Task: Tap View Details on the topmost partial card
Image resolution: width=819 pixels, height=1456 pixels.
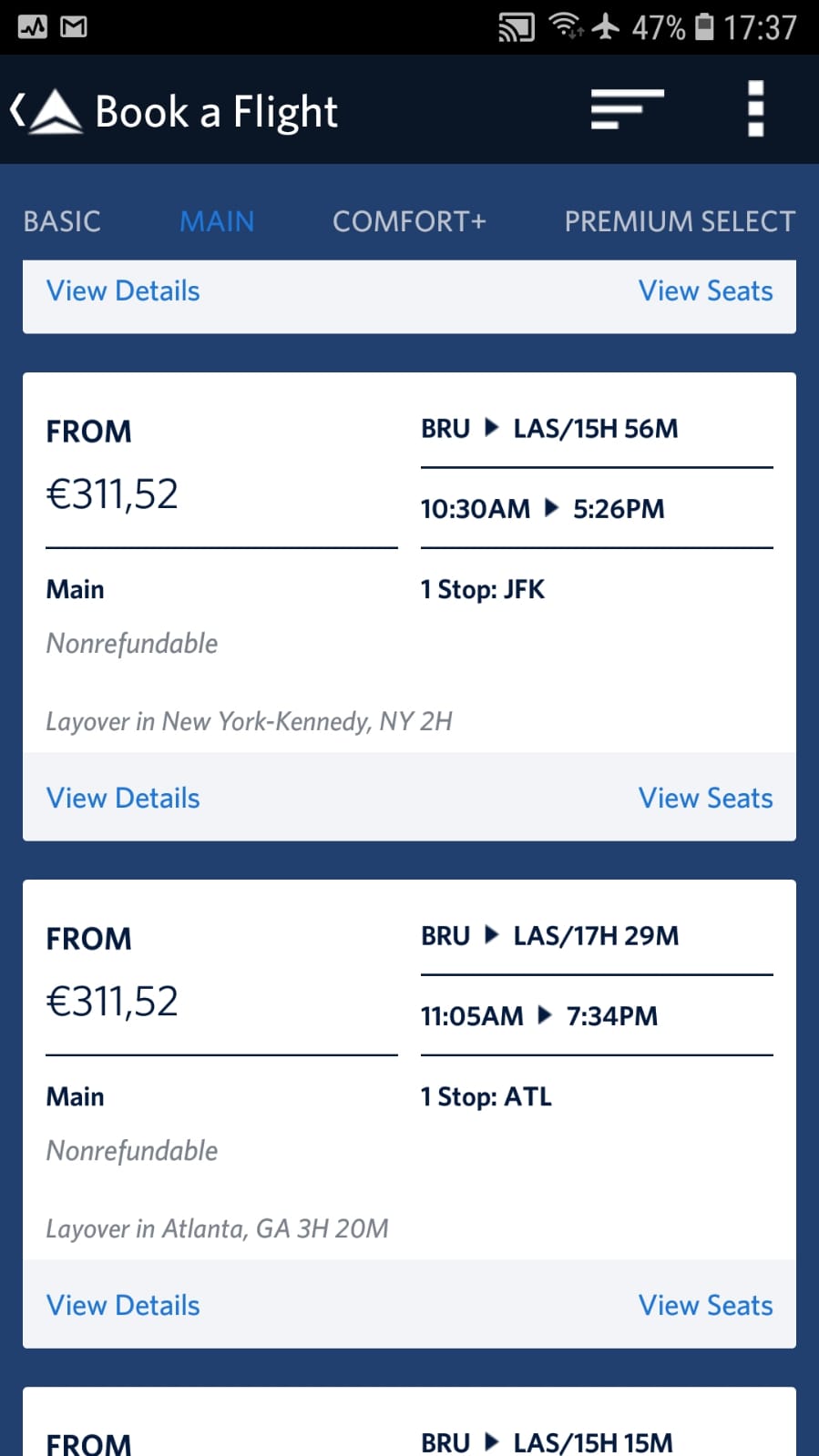Action: [x=123, y=291]
